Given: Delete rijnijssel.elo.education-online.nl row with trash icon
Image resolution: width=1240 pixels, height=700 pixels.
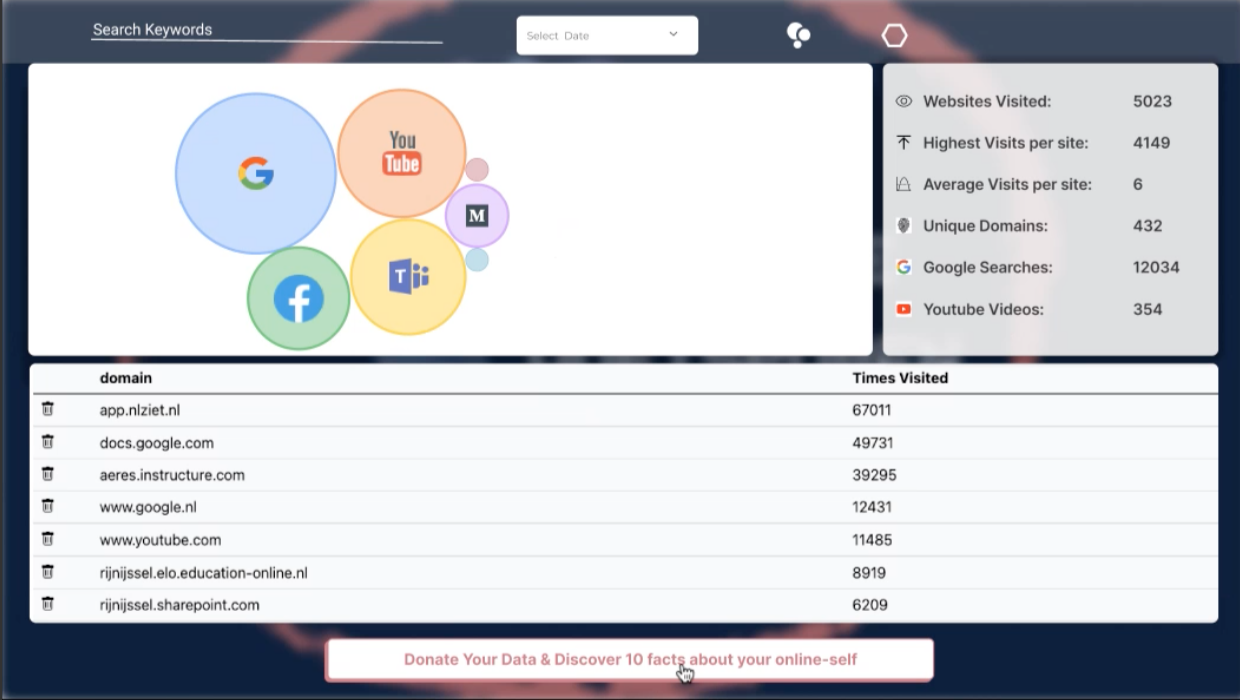Looking at the screenshot, I should [47, 572].
